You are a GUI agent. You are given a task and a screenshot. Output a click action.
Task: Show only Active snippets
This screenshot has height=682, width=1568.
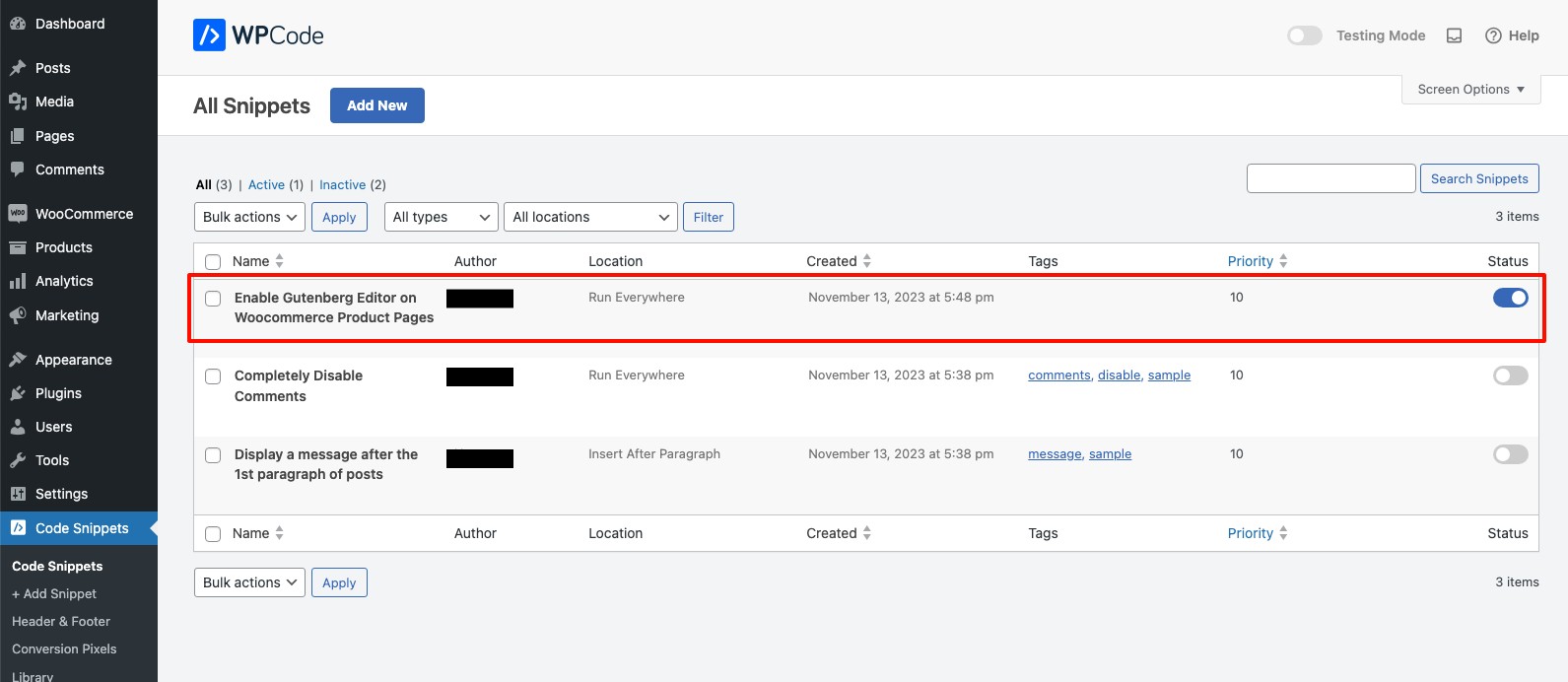pyautogui.click(x=266, y=184)
